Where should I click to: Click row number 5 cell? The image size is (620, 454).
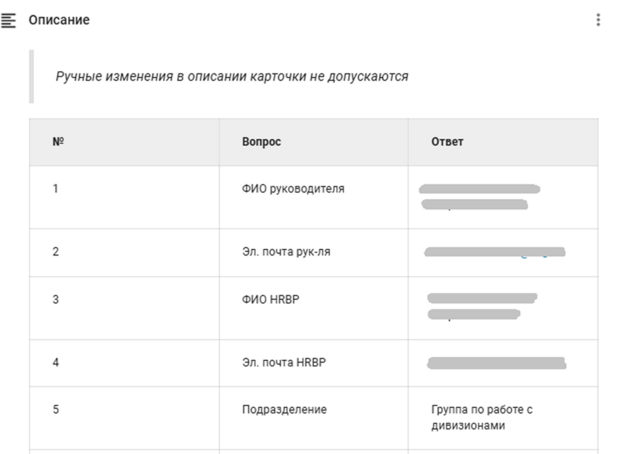(x=124, y=418)
